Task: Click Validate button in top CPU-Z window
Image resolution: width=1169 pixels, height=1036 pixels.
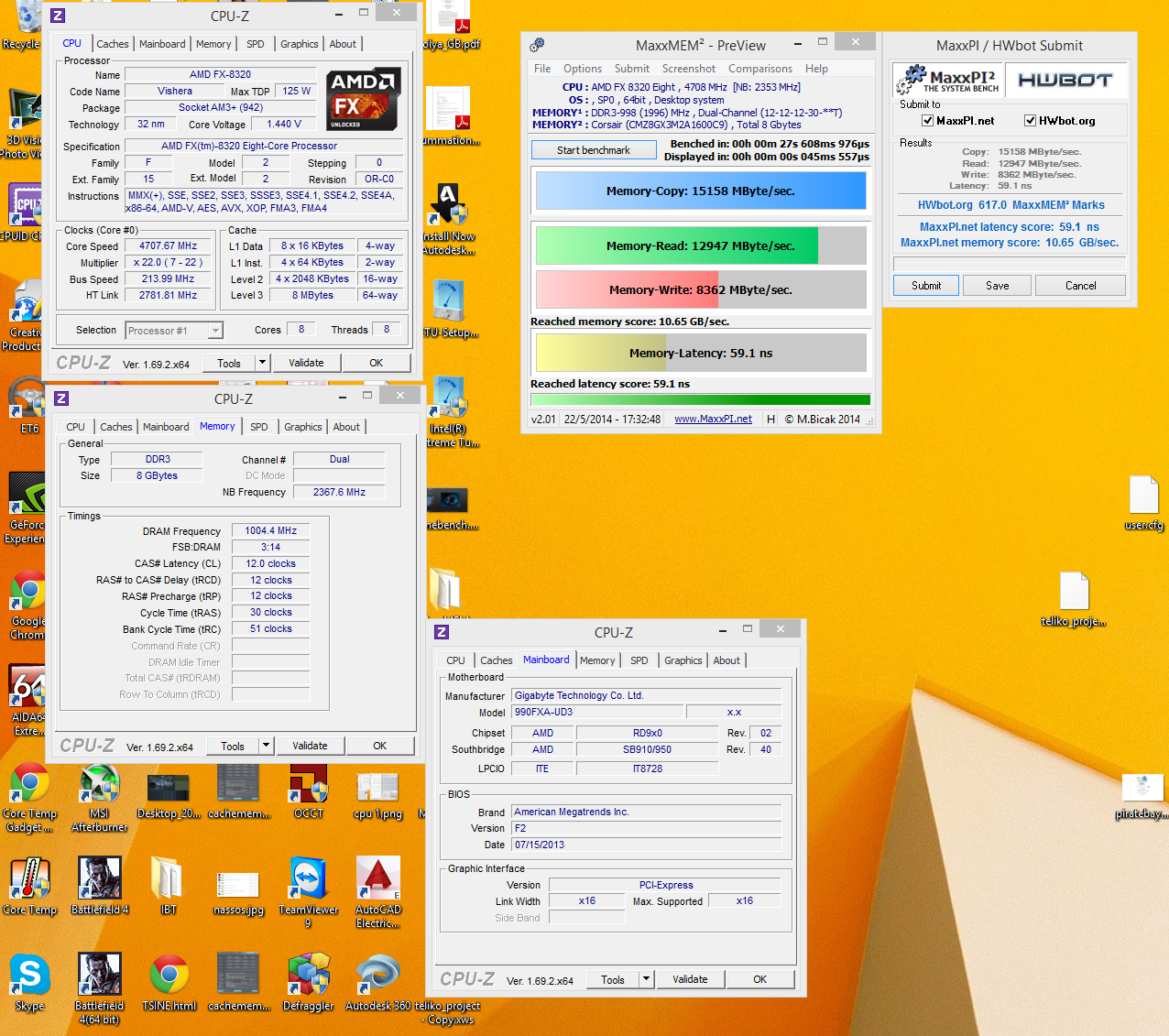Action: [306, 363]
